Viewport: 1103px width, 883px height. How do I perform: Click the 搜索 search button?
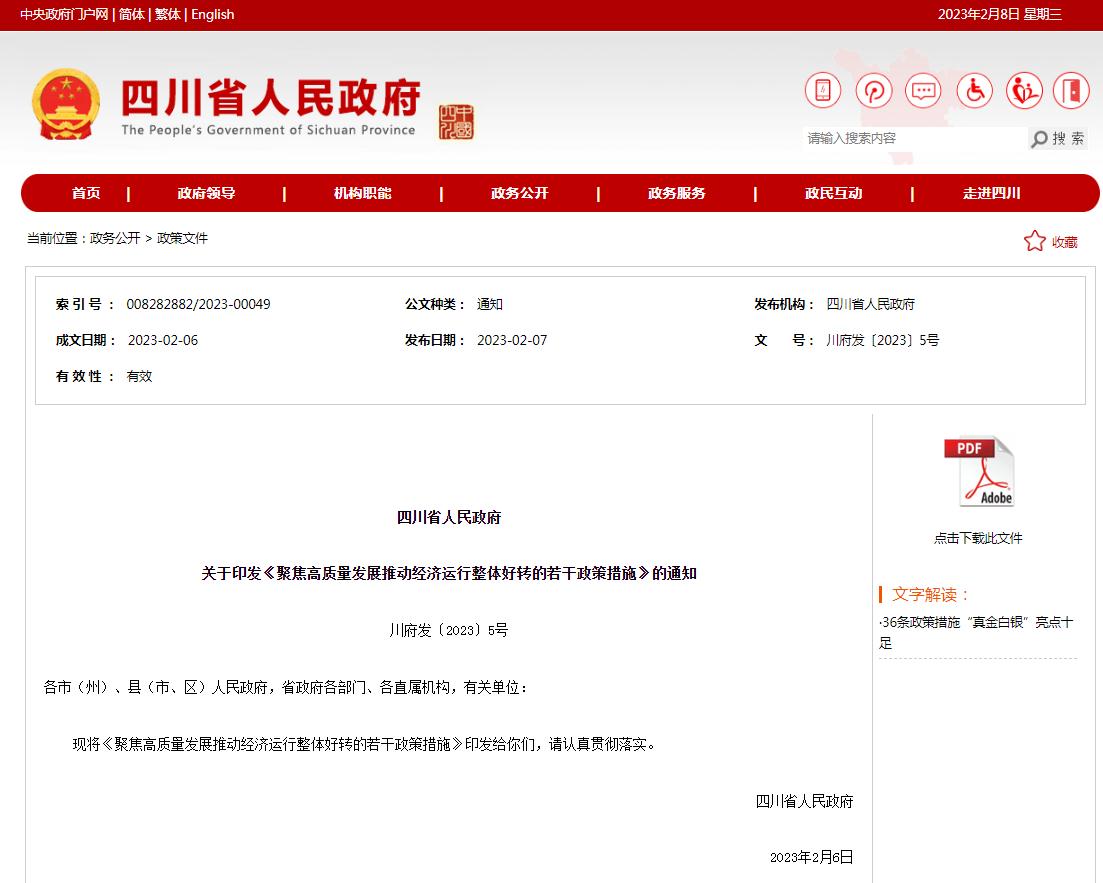click(1058, 139)
